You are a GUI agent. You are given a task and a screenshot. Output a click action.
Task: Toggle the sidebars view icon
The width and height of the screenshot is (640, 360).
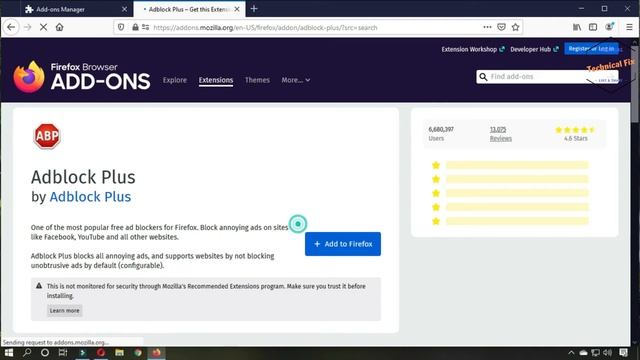(x=593, y=27)
